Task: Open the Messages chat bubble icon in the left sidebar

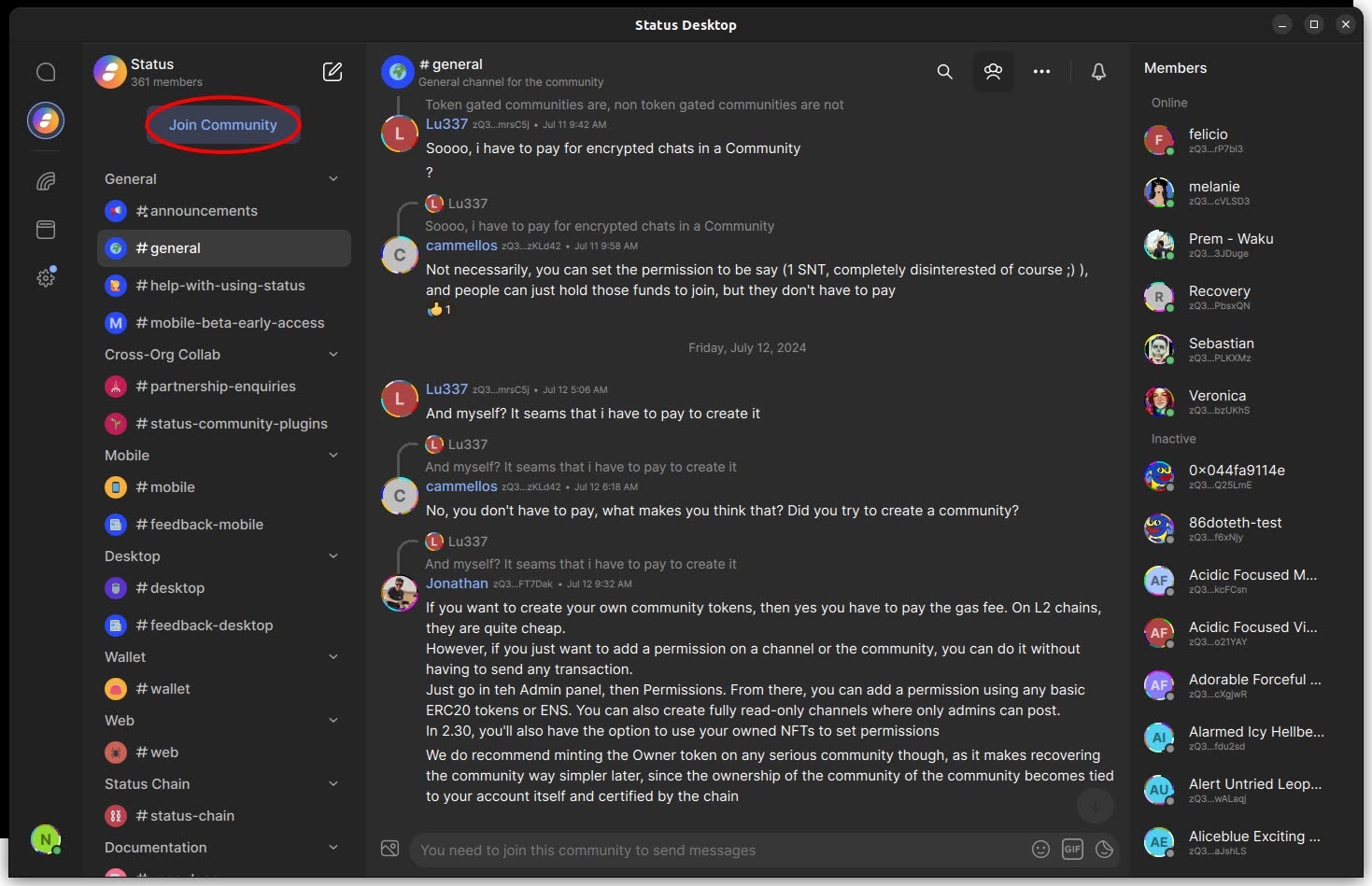Action: 46,72
